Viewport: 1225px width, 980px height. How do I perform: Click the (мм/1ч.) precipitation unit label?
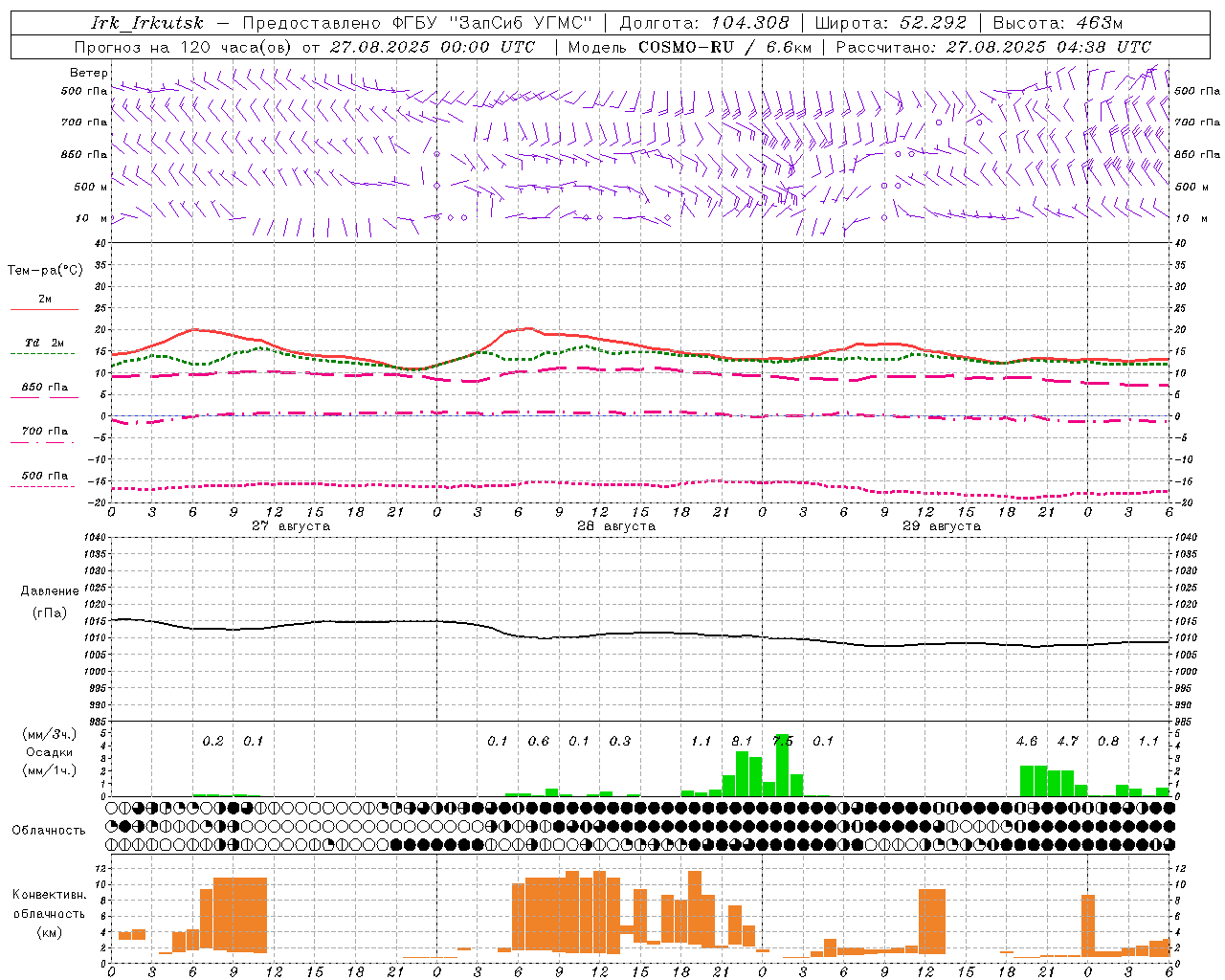[x=50, y=769]
